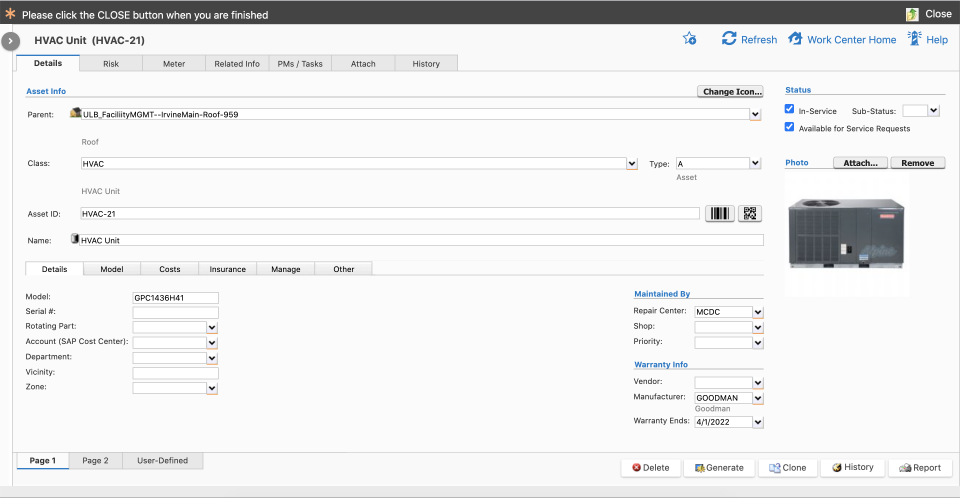Expand the Manufacturer GOODMAN dropdown
Screen dimensions: 960x498
(758, 398)
